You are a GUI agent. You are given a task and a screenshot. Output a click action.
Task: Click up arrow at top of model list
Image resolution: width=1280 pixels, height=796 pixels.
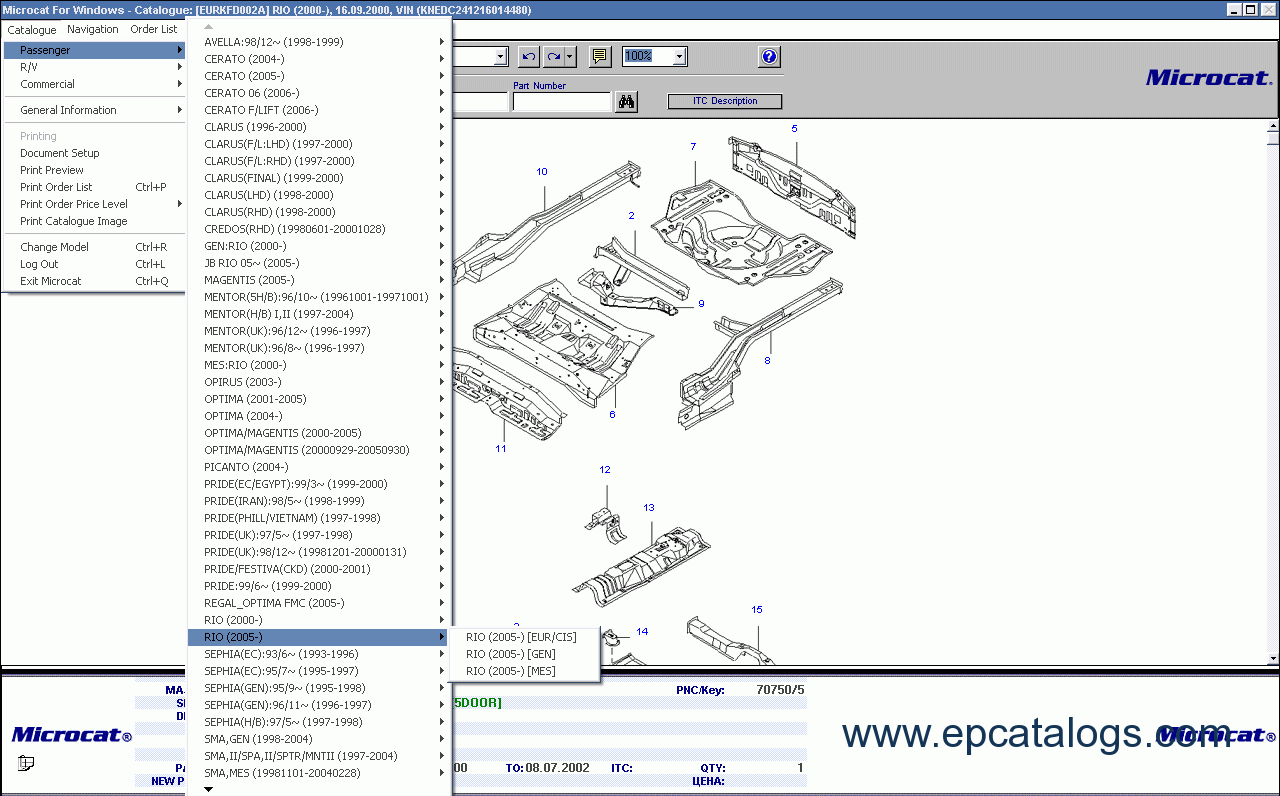click(x=209, y=27)
